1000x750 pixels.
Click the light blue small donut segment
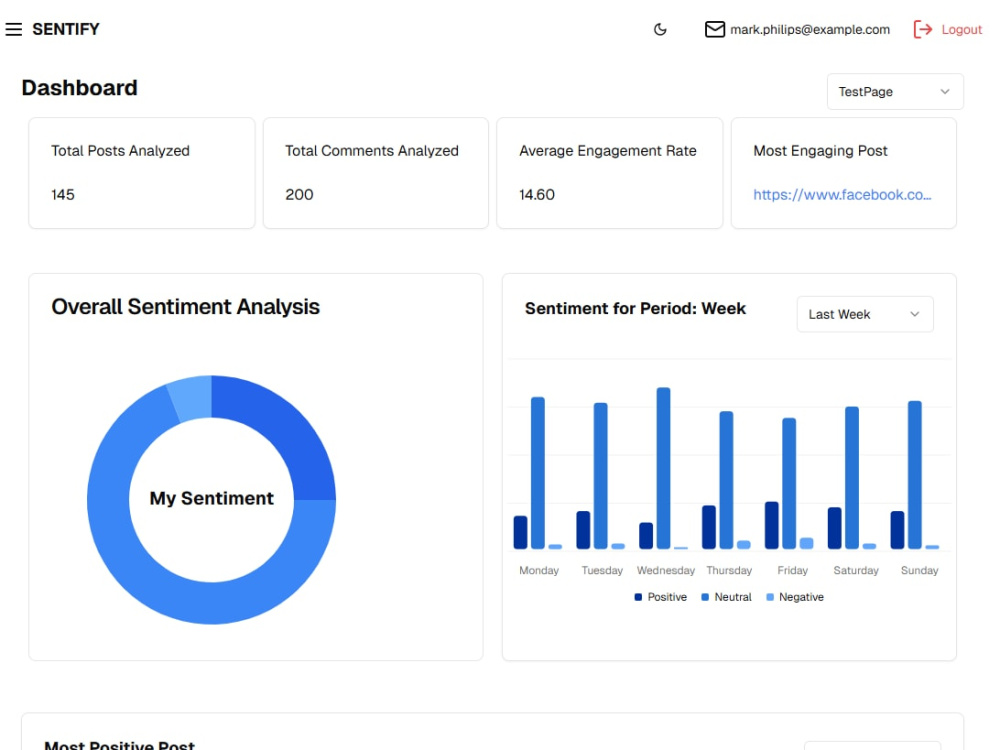pos(191,399)
